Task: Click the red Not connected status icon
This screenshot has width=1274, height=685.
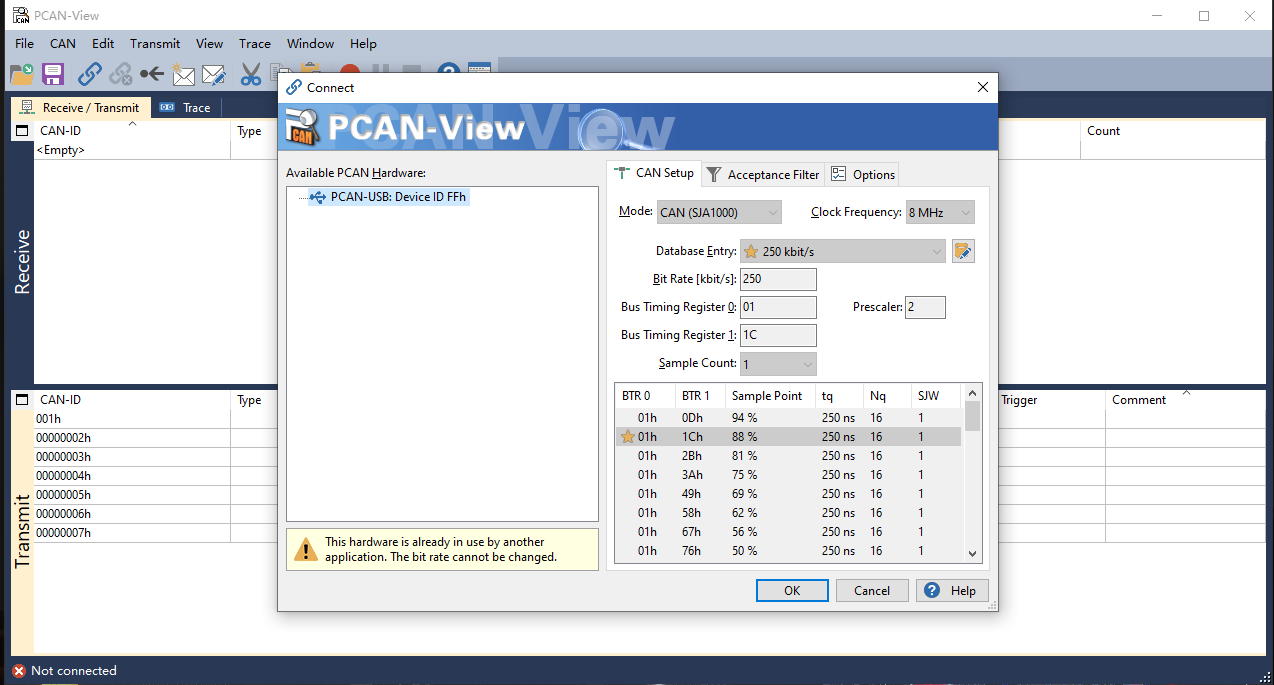Action: point(19,671)
